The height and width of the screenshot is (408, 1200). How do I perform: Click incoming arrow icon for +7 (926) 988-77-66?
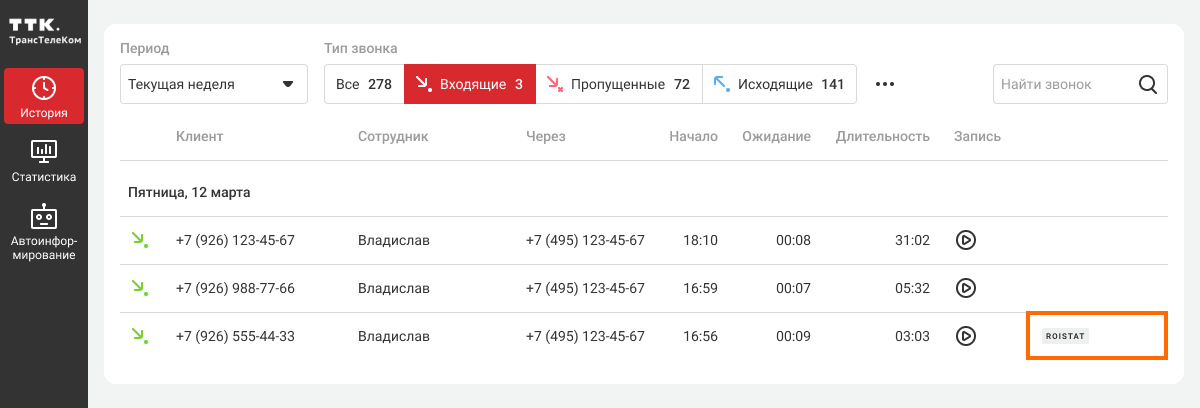(x=139, y=288)
